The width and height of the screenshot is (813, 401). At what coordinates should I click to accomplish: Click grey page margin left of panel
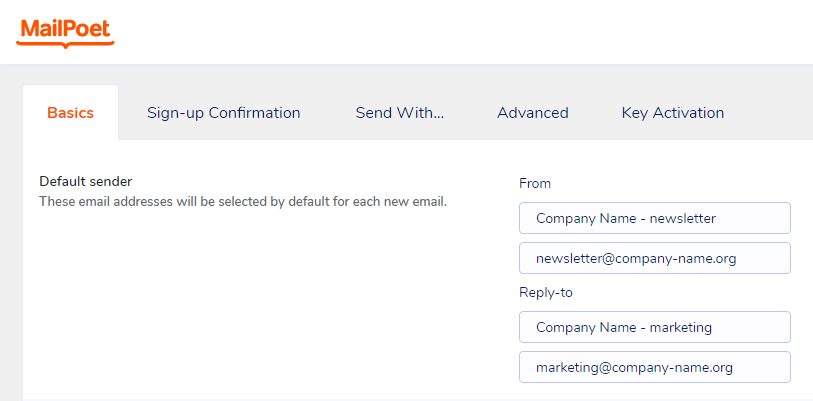pyautogui.click(x=10, y=250)
